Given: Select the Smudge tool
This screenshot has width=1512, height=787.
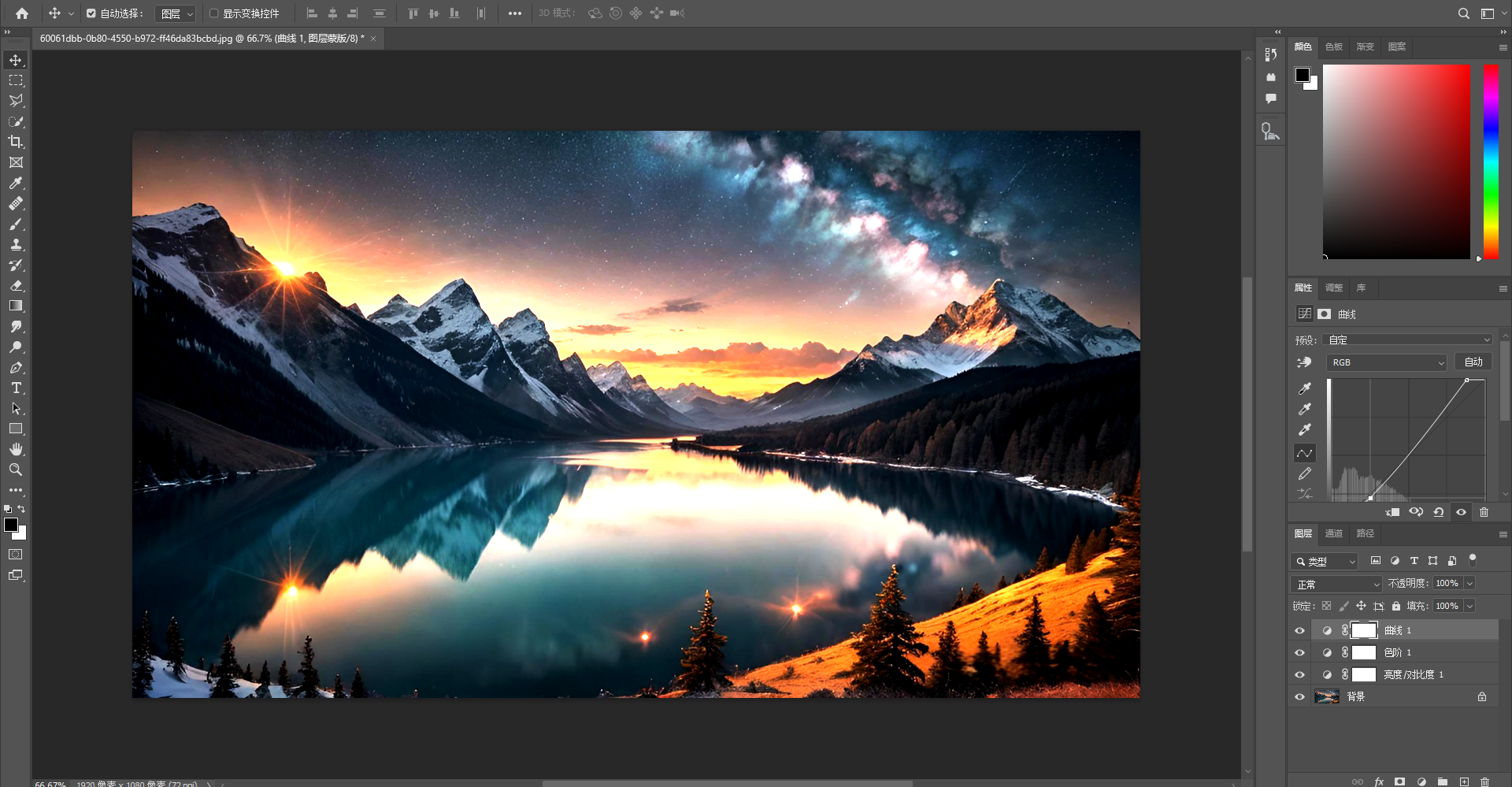Looking at the screenshot, I should pyautogui.click(x=16, y=326).
